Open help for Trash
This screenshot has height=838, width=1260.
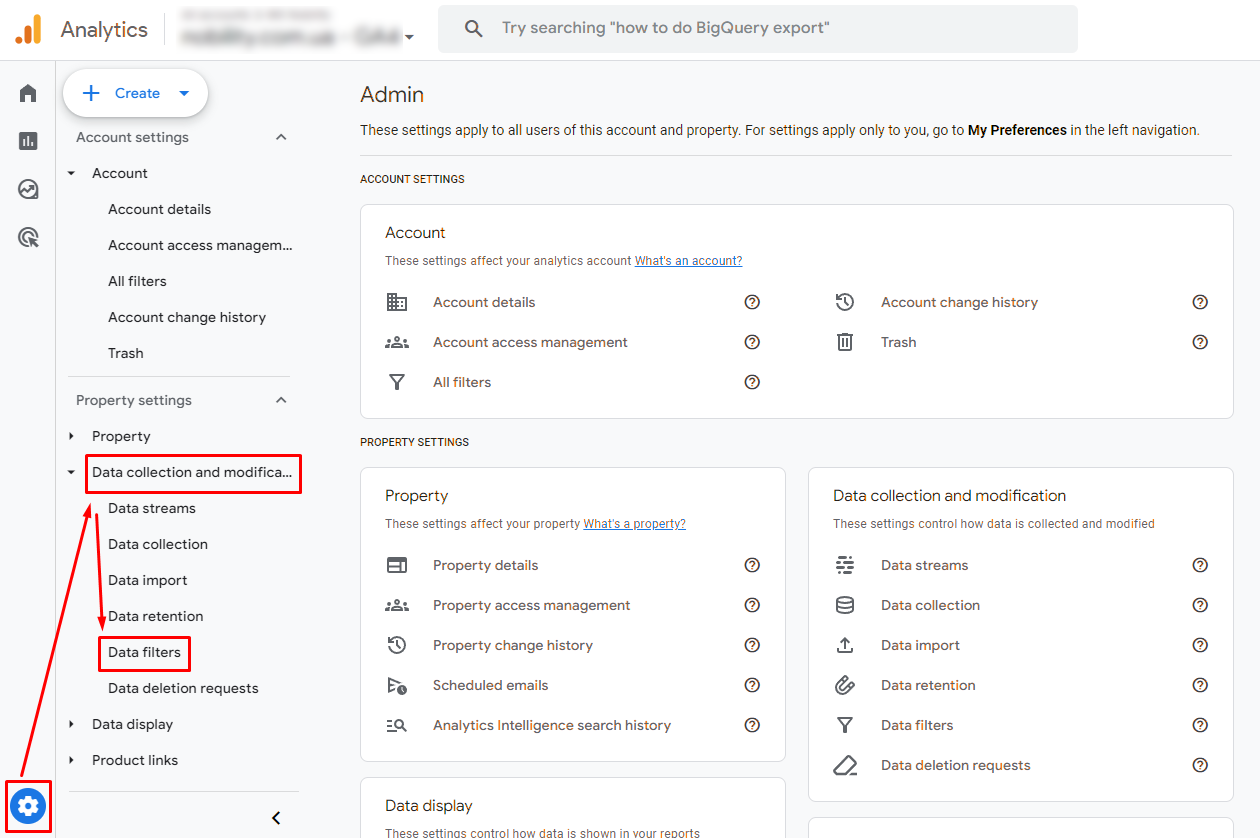[x=1200, y=342]
